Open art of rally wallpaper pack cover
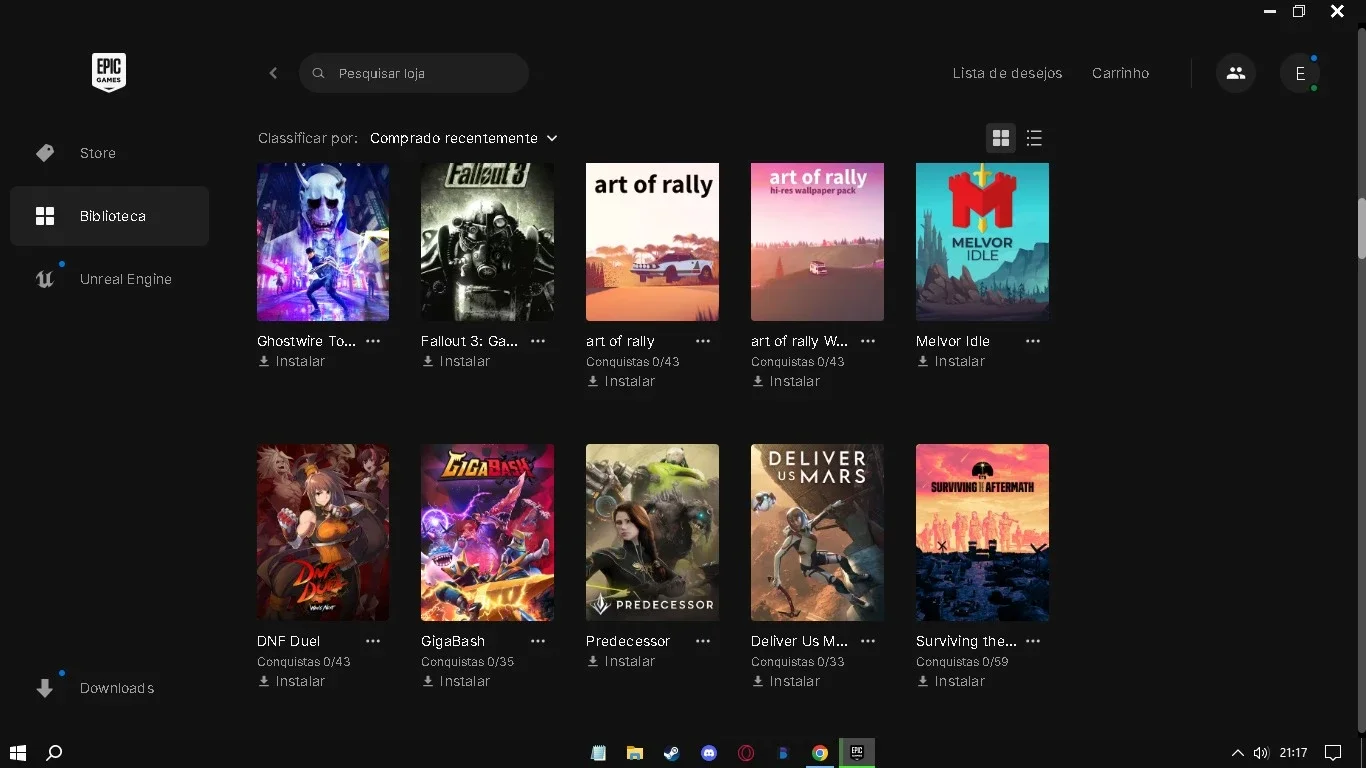Screen dimensions: 1366x768 coord(817,242)
